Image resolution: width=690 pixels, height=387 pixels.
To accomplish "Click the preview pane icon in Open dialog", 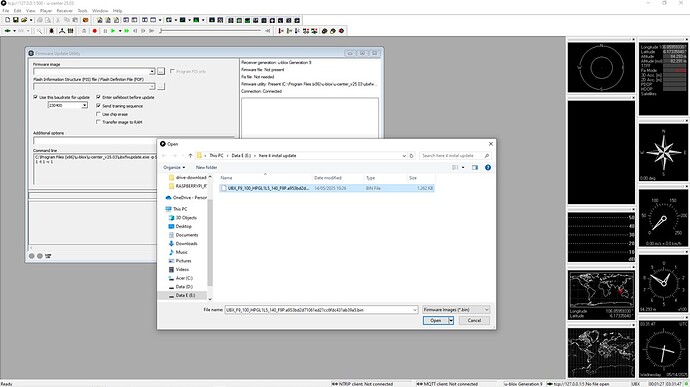I will [475, 167].
